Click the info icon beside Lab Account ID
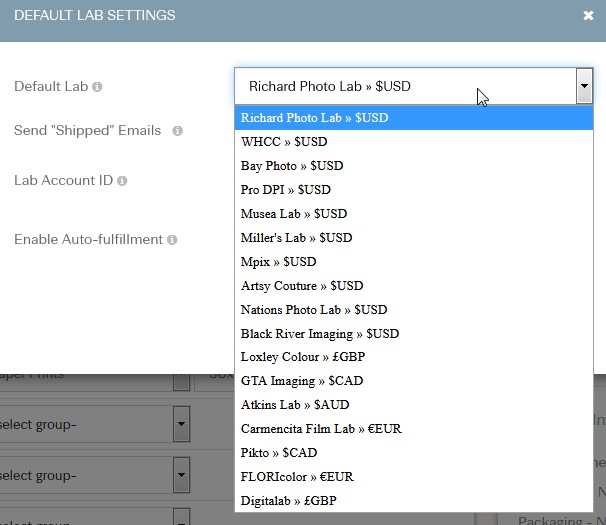This screenshot has height=525, width=606. click(x=122, y=181)
